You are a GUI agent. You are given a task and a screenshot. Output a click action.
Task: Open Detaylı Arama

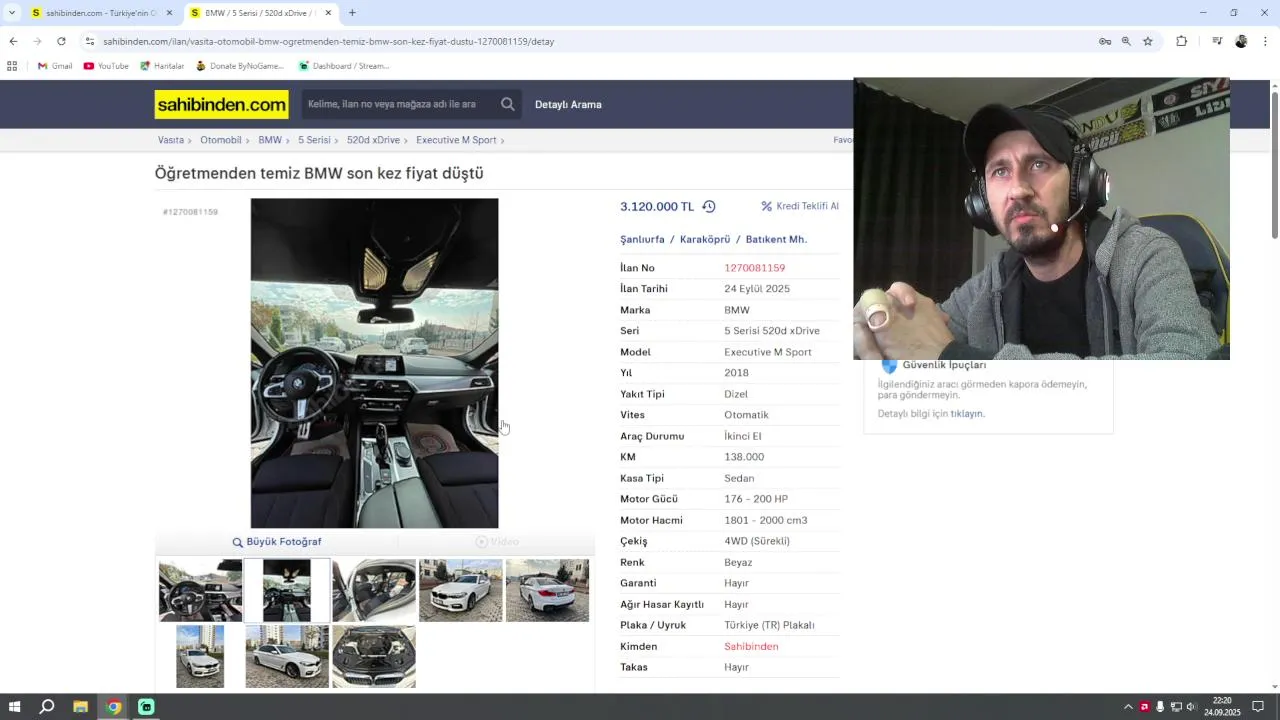[568, 104]
